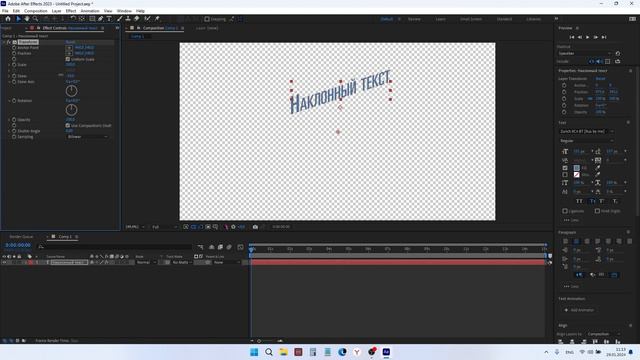This screenshot has height=360, width=640.
Task: Open the viewer magnification ratio dropdown
Action: [x=135, y=227]
